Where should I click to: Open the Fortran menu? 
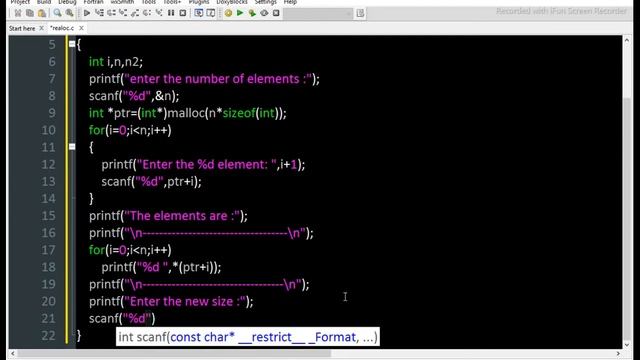(x=93, y=2)
